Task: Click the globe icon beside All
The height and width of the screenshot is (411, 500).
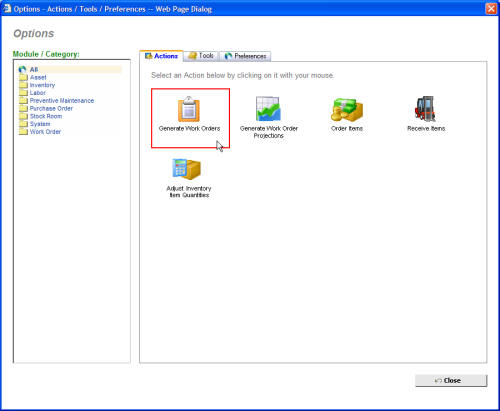Action: [x=22, y=70]
